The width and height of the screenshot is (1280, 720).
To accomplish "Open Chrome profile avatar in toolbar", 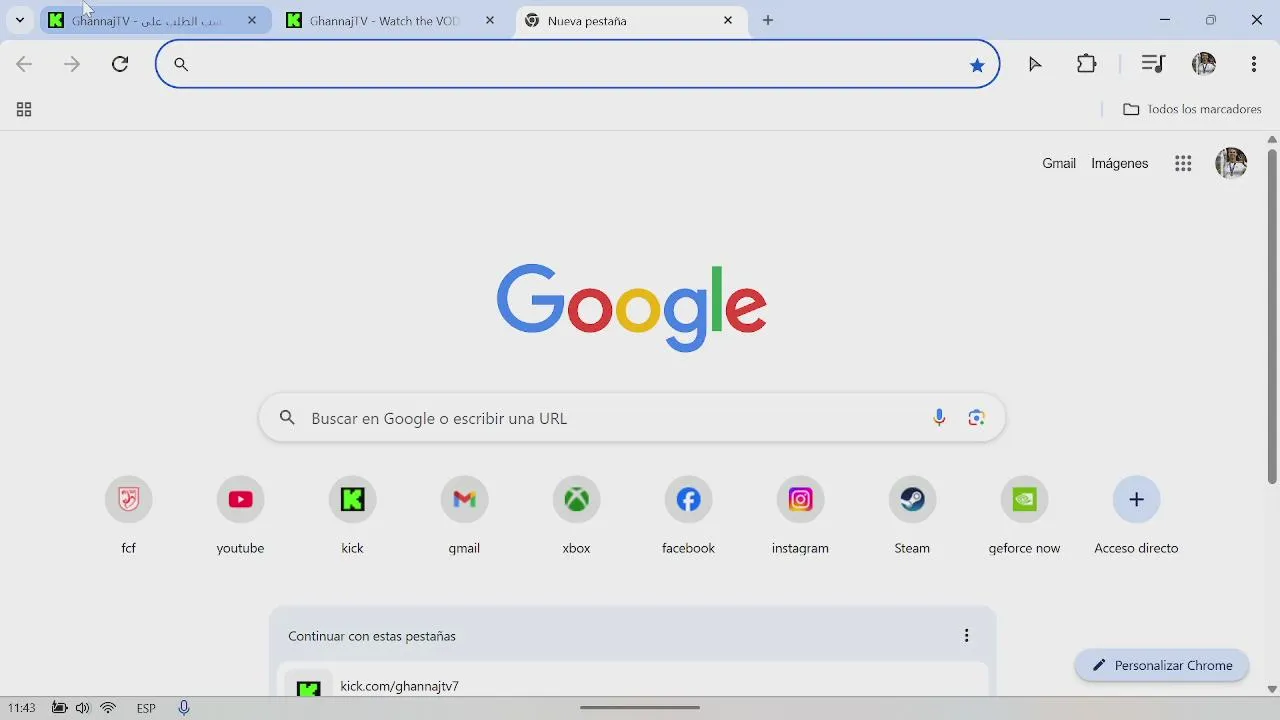I will [x=1204, y=64].
